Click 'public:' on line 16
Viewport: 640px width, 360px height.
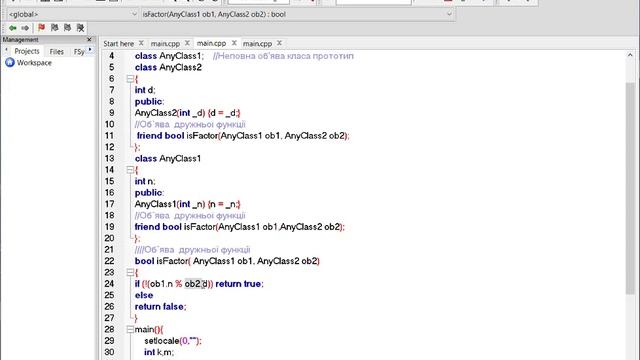pyautogui.click(x=149, y=193)
